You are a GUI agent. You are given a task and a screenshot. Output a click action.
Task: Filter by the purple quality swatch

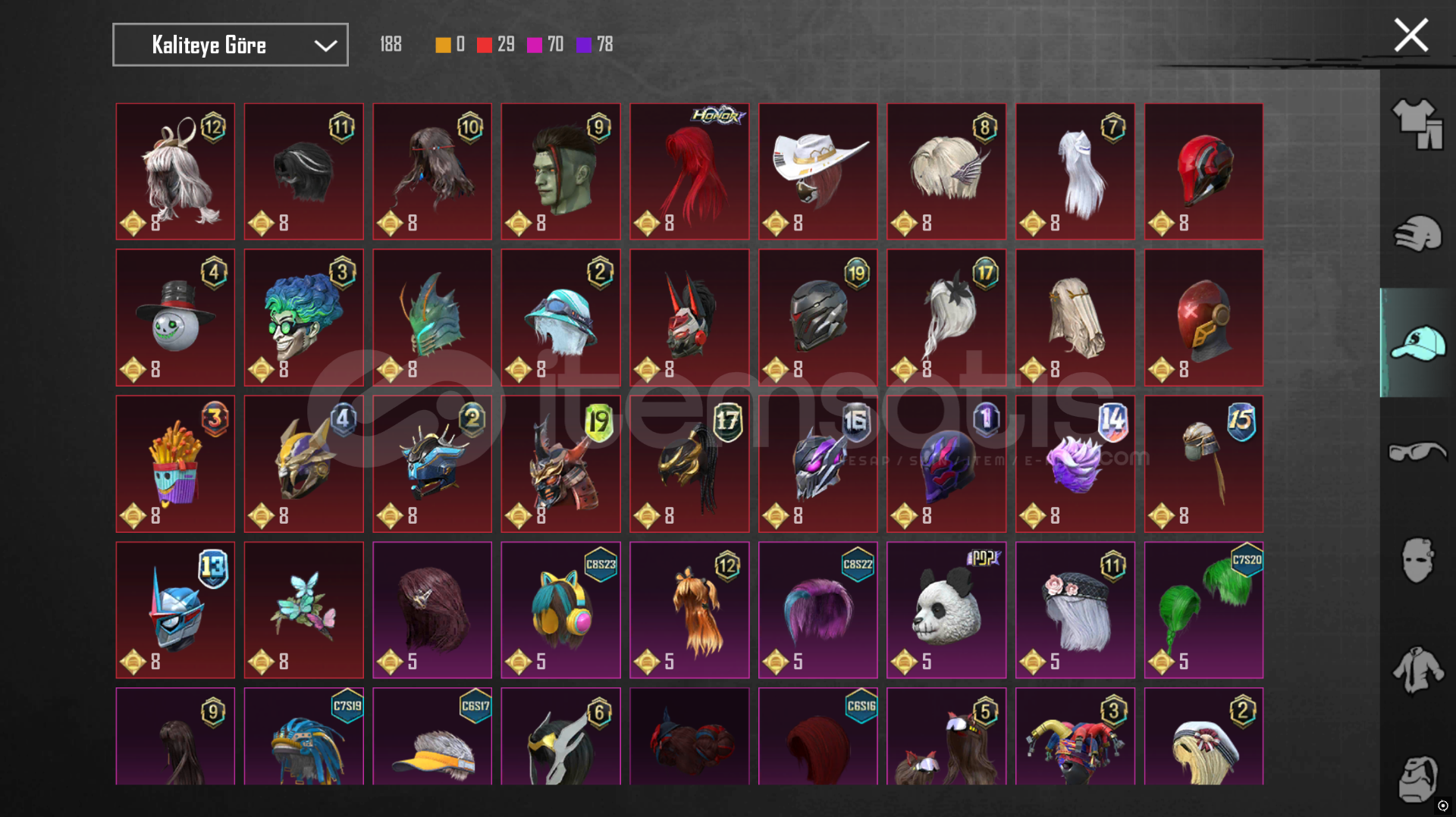pyautogui.click(x=584, y=45)
